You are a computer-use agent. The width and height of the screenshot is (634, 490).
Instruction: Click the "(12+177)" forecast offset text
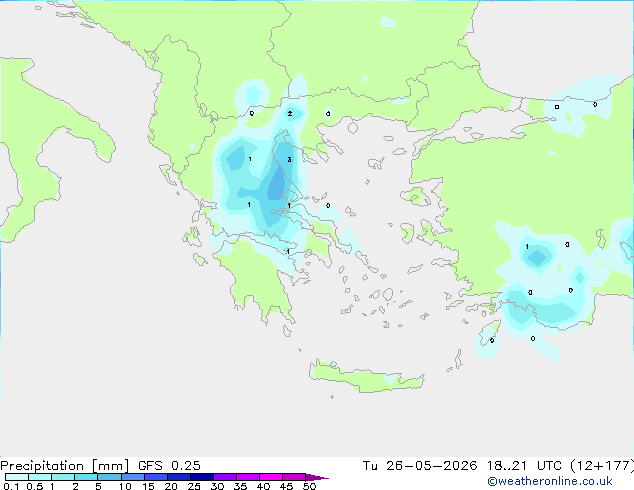[602, 466]
